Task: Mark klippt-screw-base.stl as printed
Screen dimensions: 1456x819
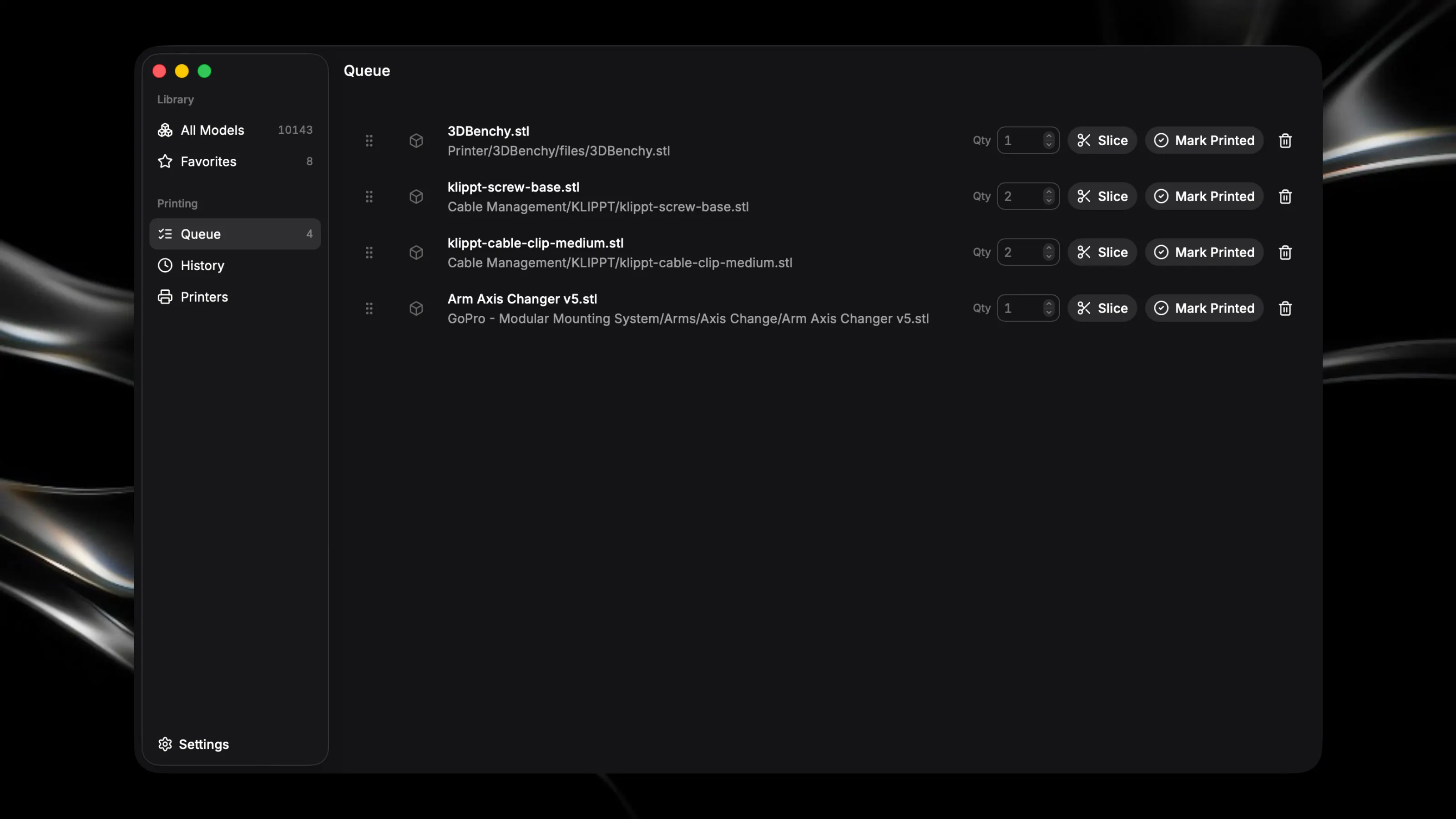Action: [x=1204, y=197]
